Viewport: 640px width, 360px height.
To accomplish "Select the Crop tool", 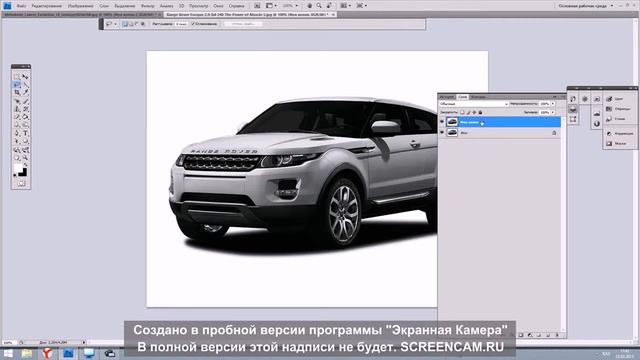I will coord(17,93).
